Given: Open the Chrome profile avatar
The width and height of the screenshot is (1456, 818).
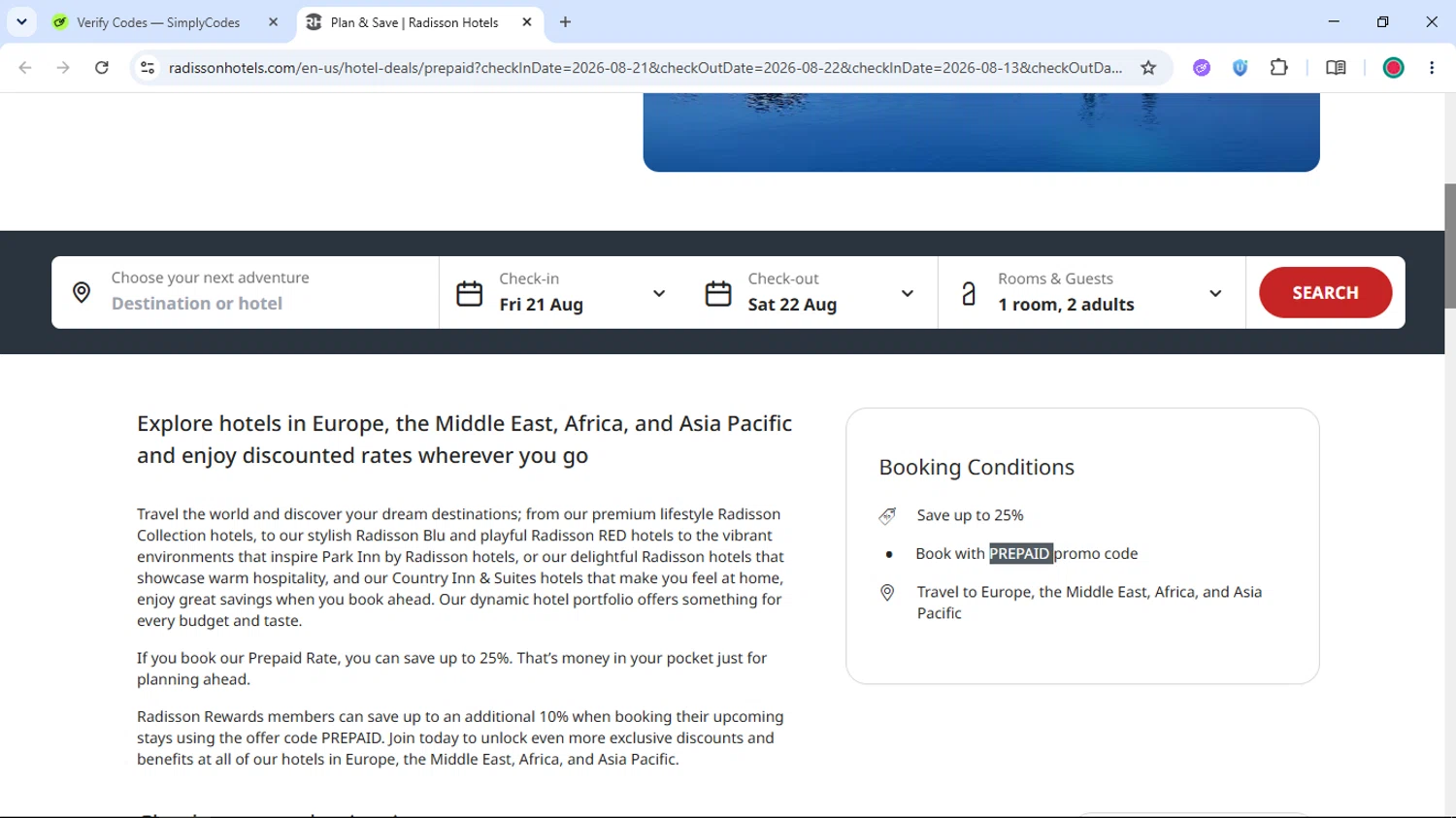Looking at the screenshot, I should [x=1393, y=68].
